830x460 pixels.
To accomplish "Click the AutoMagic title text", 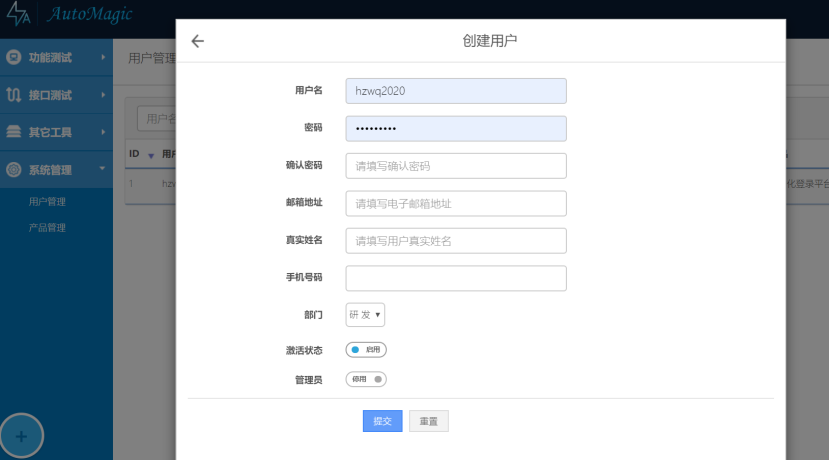I will tap(89, 14).
